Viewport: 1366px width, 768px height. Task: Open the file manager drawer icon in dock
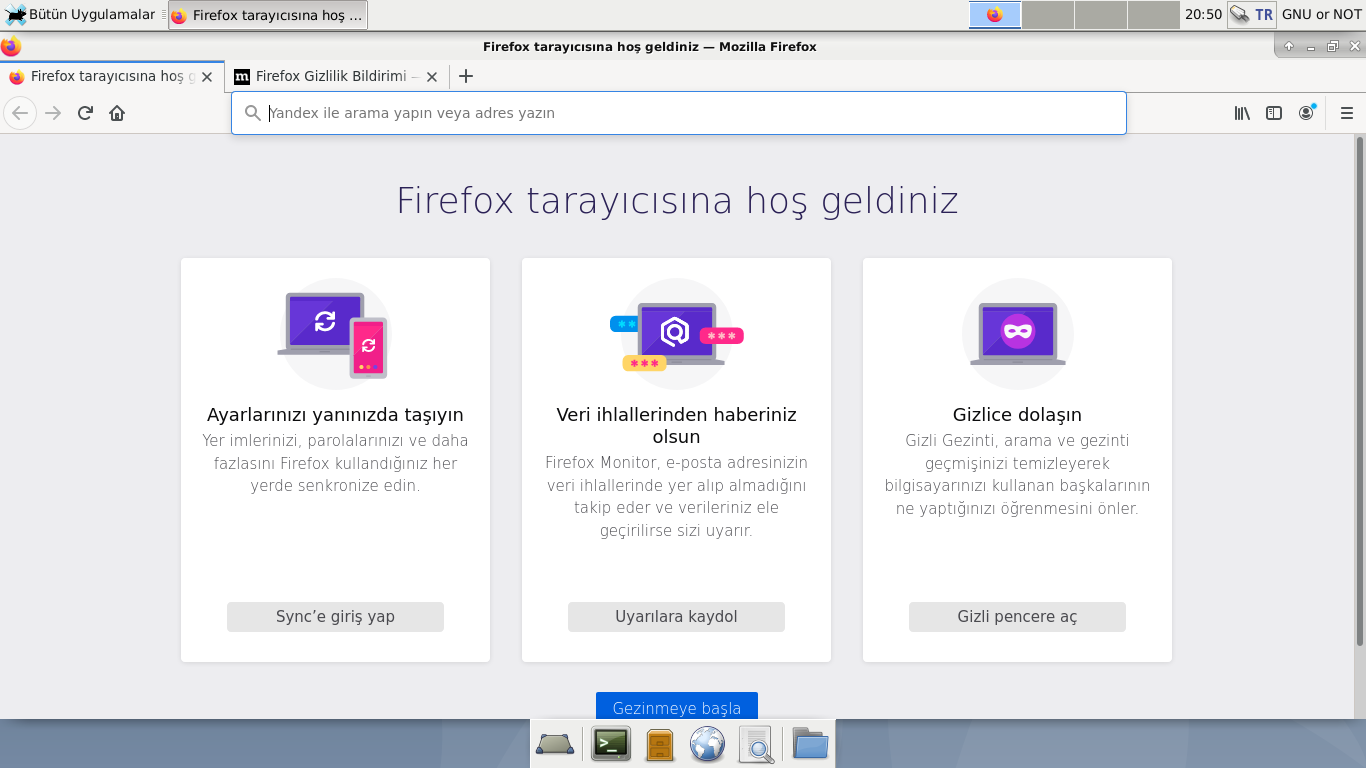(x=660, y=744)
